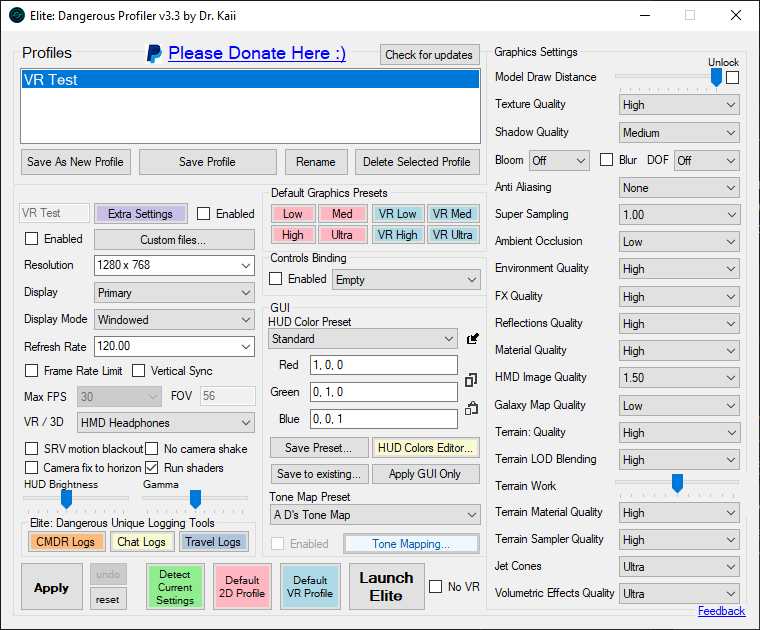Screen dimensions: 760x630
Task: Toggle SRV motion blackout checkbox
Action: pos(32,449)
